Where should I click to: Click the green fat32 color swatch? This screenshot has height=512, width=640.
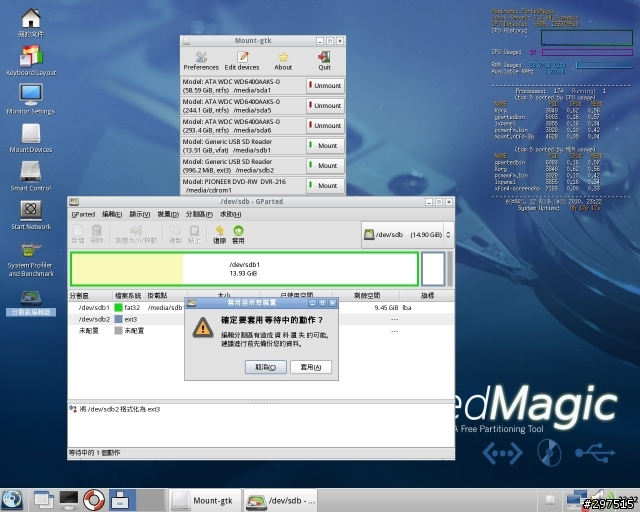(118, 307)
